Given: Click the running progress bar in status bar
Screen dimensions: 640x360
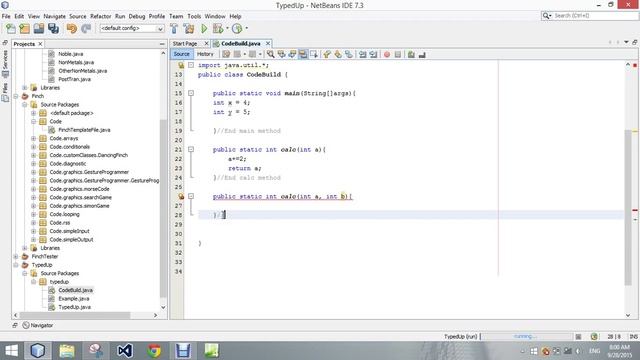Looking at the screenshot, I should coord(527,337).
